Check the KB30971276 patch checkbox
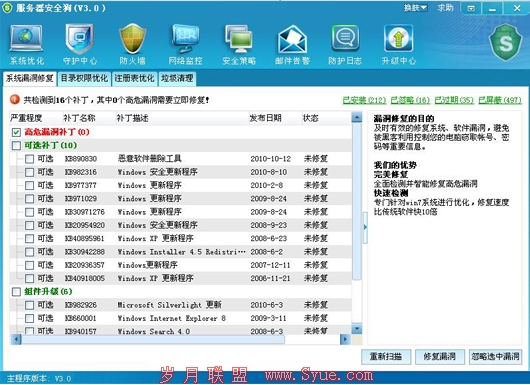This screenshot has width=530, height=385. pyautogui.click(x=29, y=212)
